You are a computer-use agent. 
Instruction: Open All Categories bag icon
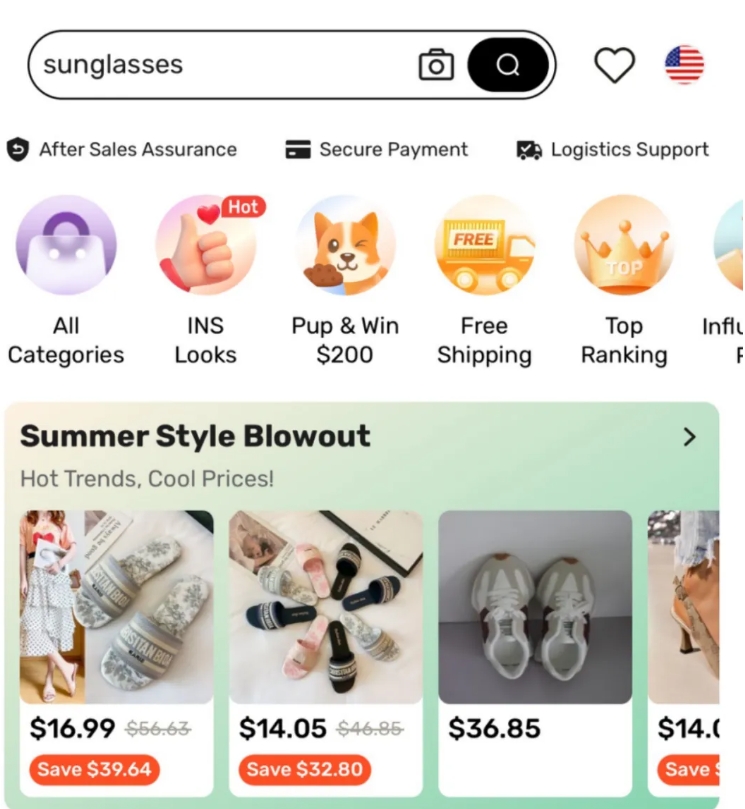click(x=66, y=245)
